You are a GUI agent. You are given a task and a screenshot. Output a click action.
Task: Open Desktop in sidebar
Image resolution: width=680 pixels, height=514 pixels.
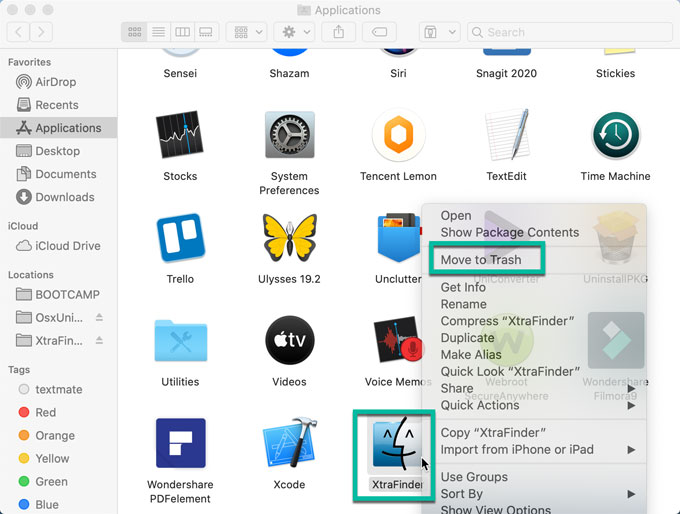(x=59, y=151)
